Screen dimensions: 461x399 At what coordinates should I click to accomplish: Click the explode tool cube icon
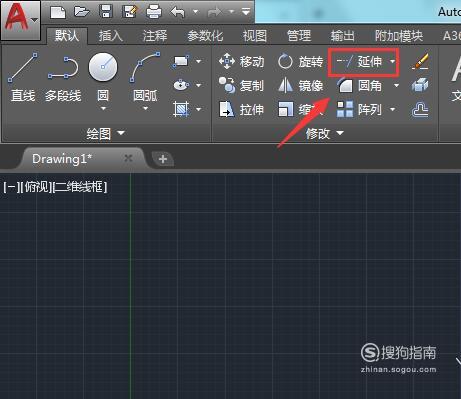[x=420, y=85]
